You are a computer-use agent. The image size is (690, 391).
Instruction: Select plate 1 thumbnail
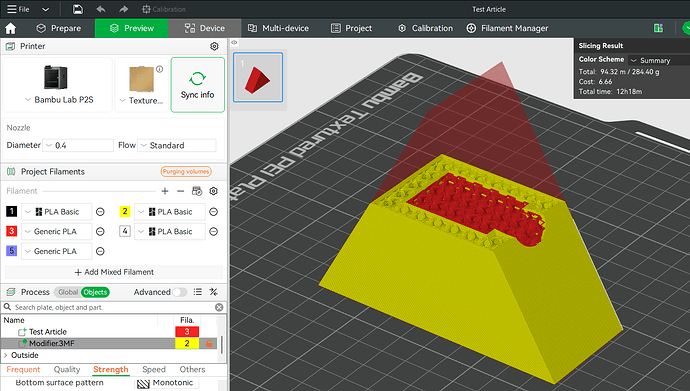258,77
